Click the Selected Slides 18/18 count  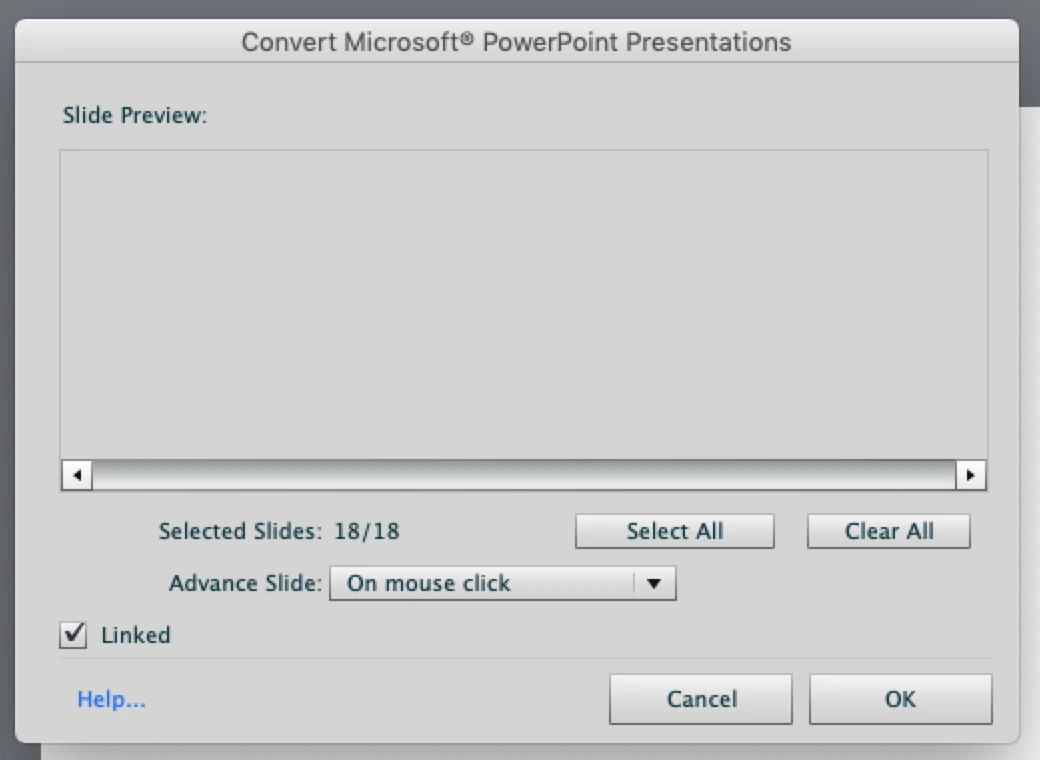pos(367,531)
